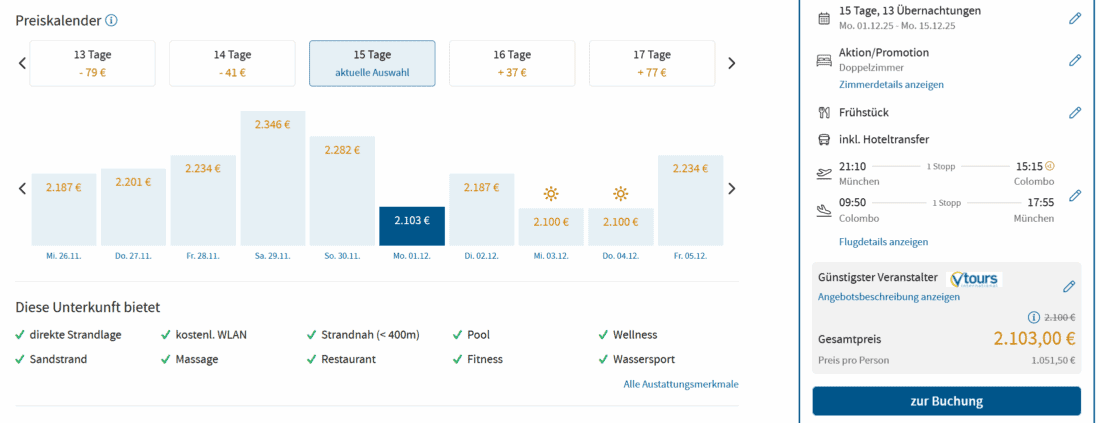1100x423 pixels.
Task: Select the Sa. 29.11. price bar
Action: (273, 178)
